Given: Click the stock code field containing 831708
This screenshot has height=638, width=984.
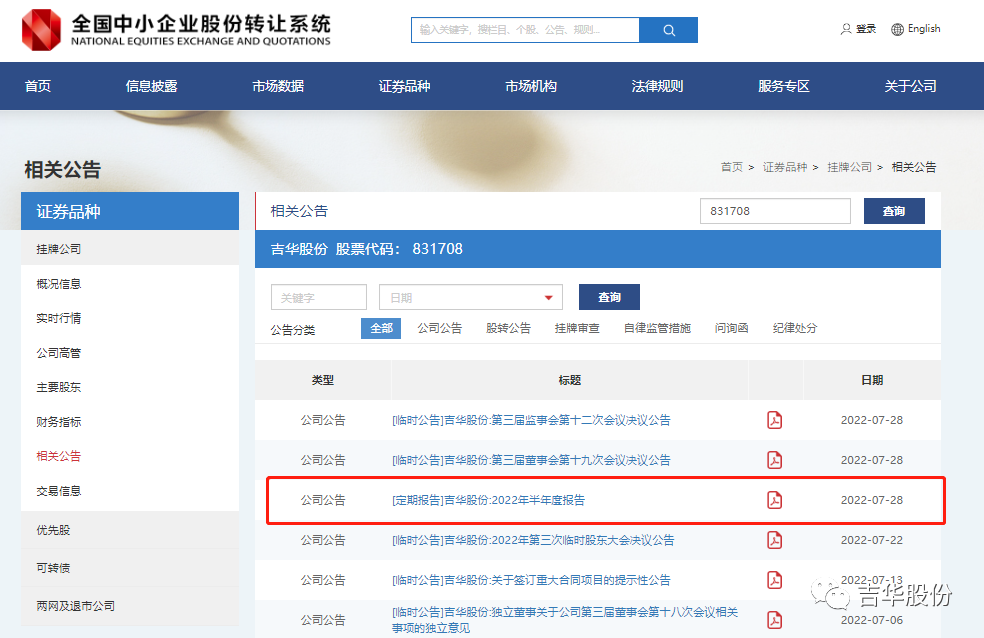Looking at the screenshot, I should pyautogui.click(x=775, y=211).
